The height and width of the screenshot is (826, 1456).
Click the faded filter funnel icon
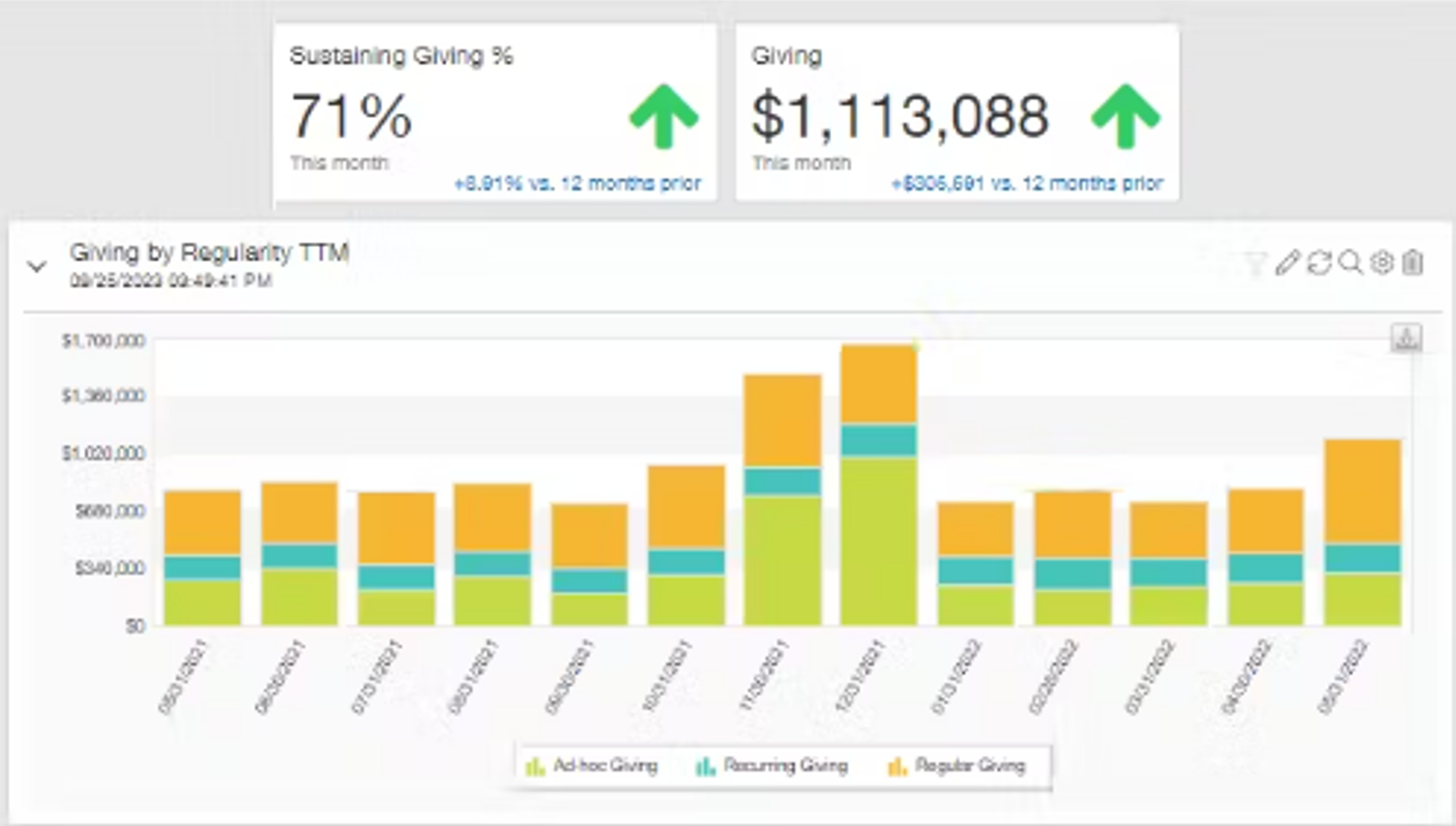coord(1256,263)
